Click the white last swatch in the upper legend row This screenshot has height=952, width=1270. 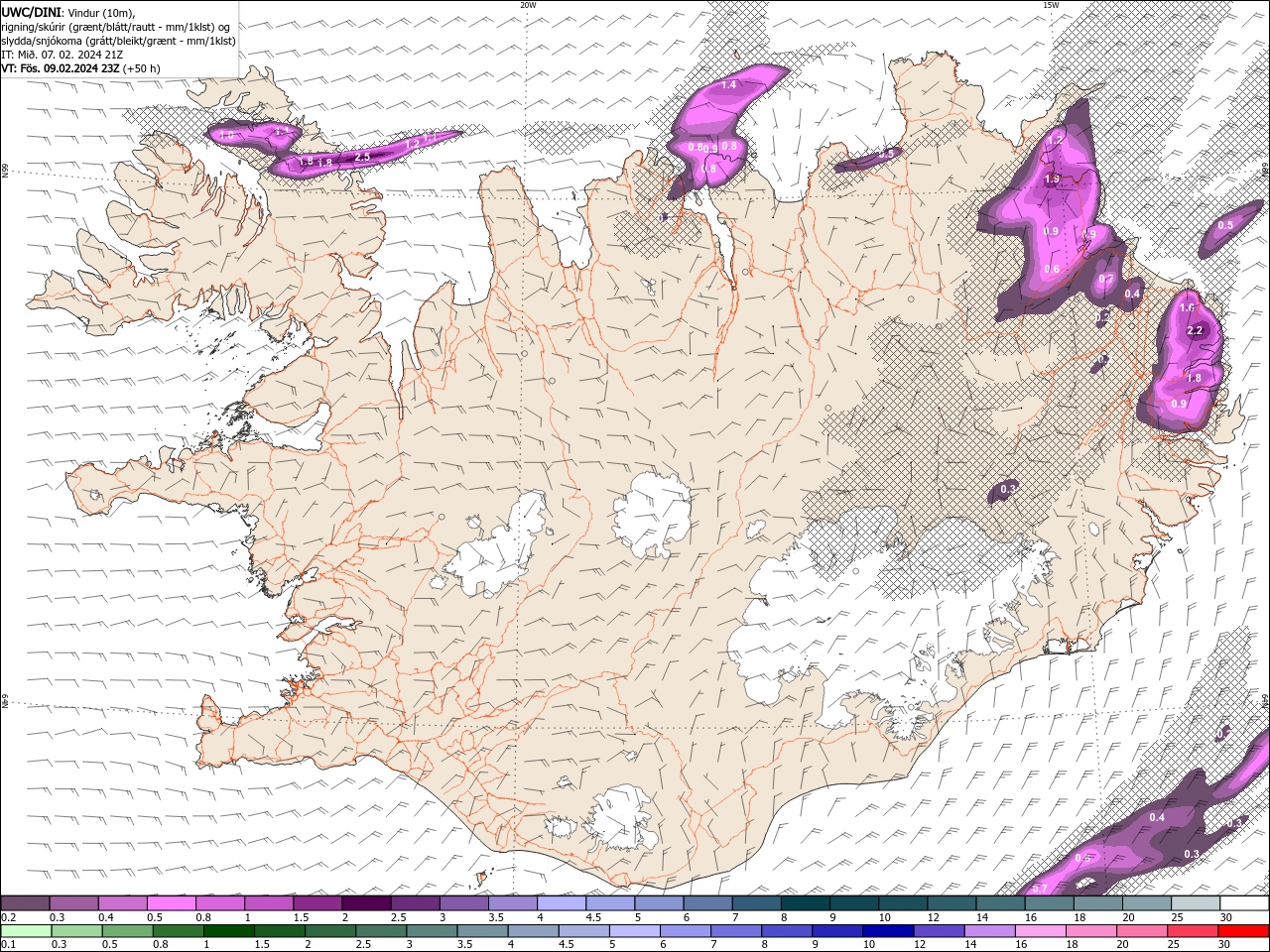pyautogui.click(x=1243, y=903)
